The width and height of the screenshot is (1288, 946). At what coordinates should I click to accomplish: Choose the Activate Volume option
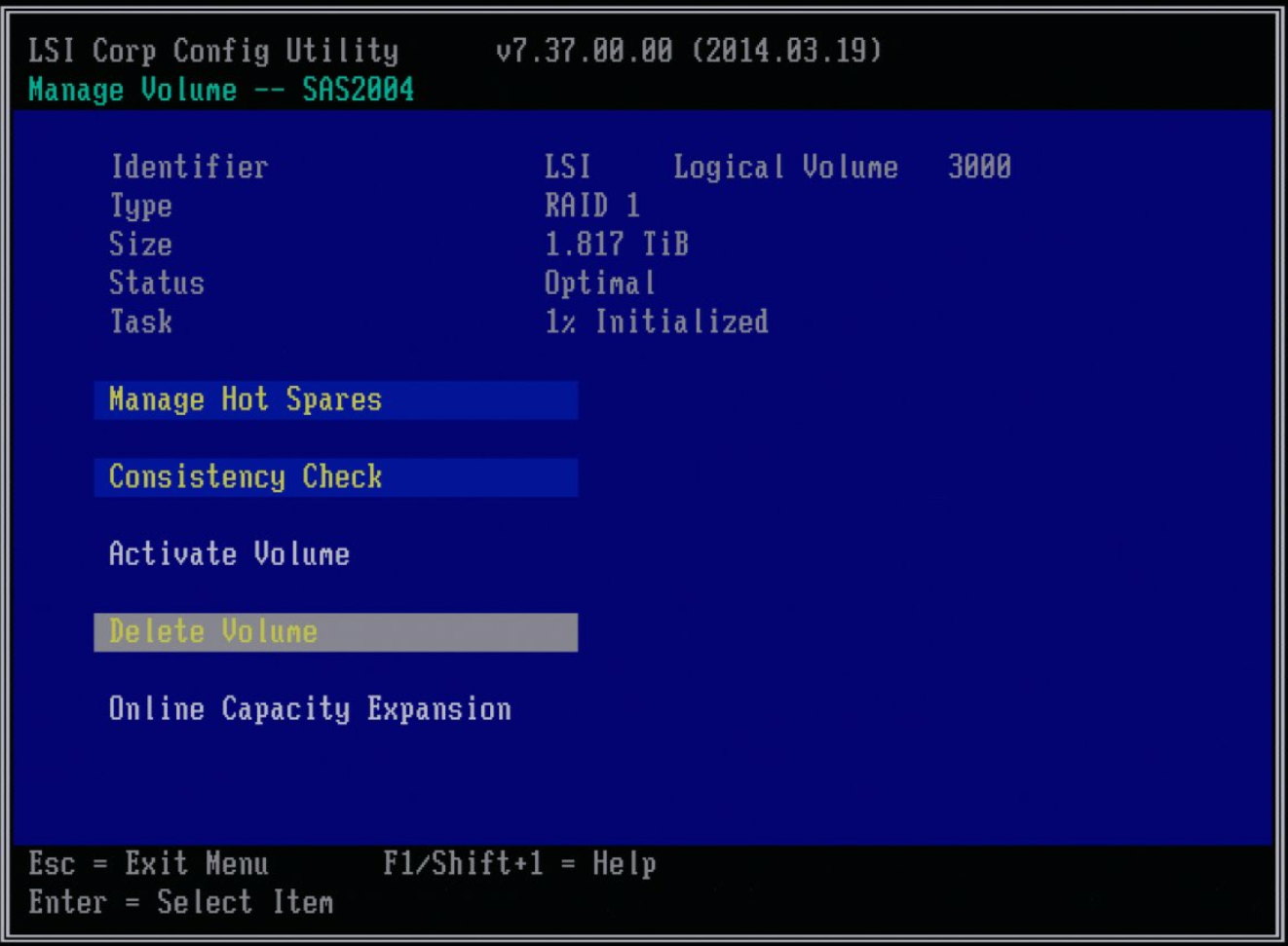coord(229,554)
